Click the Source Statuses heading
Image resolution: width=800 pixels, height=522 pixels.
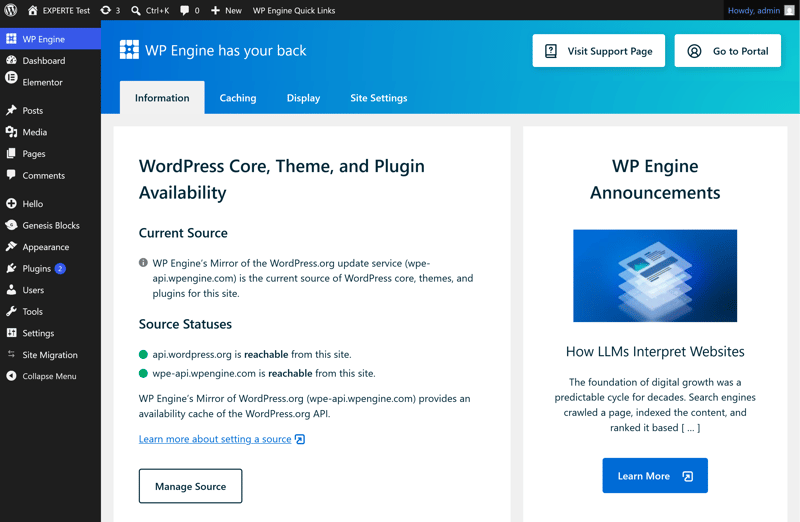click(185, 324)
